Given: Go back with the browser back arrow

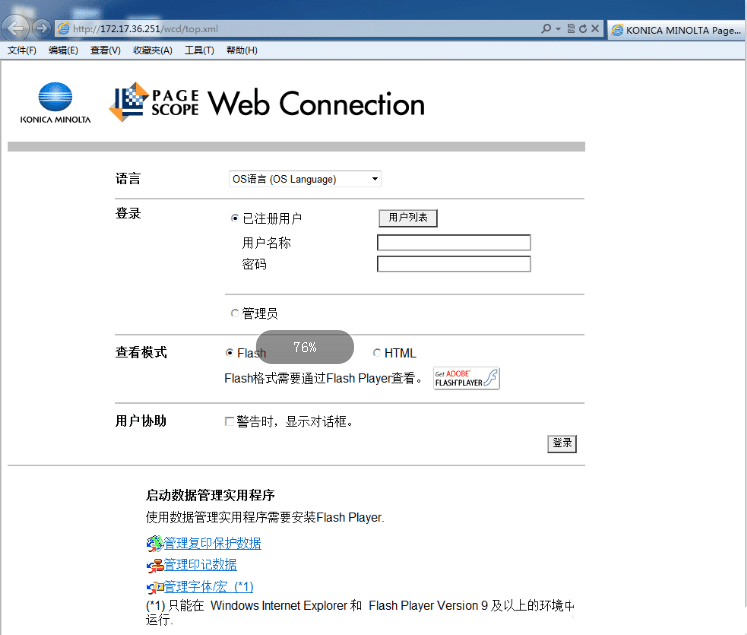Looking at the screenshot, I should [x=16, y=29].
